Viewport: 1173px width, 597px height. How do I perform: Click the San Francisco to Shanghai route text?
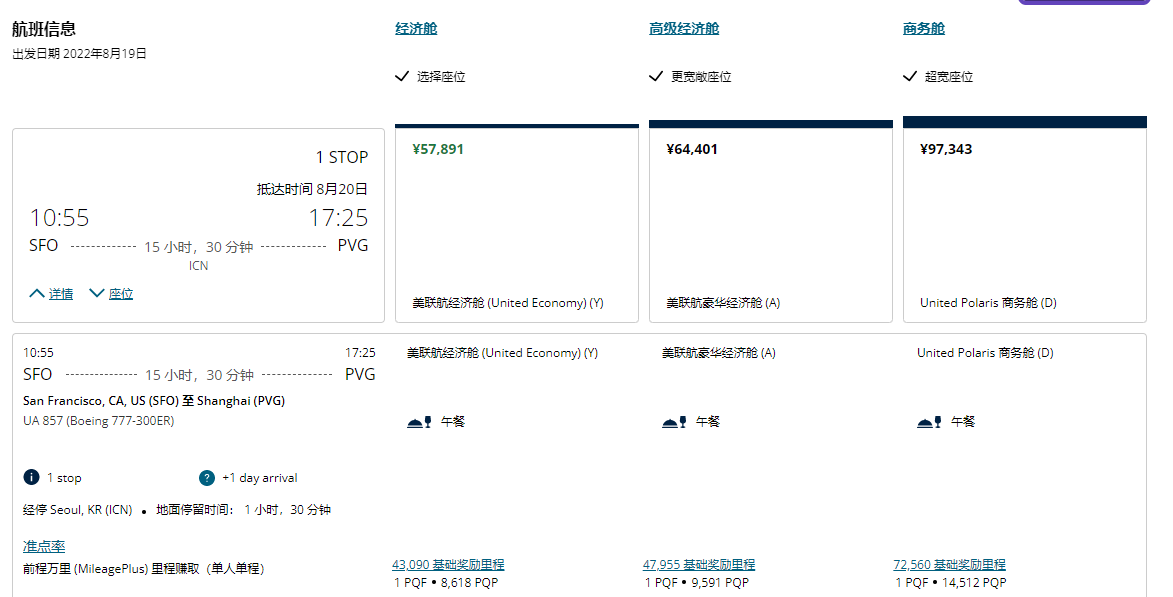click(x=154, y=401)
